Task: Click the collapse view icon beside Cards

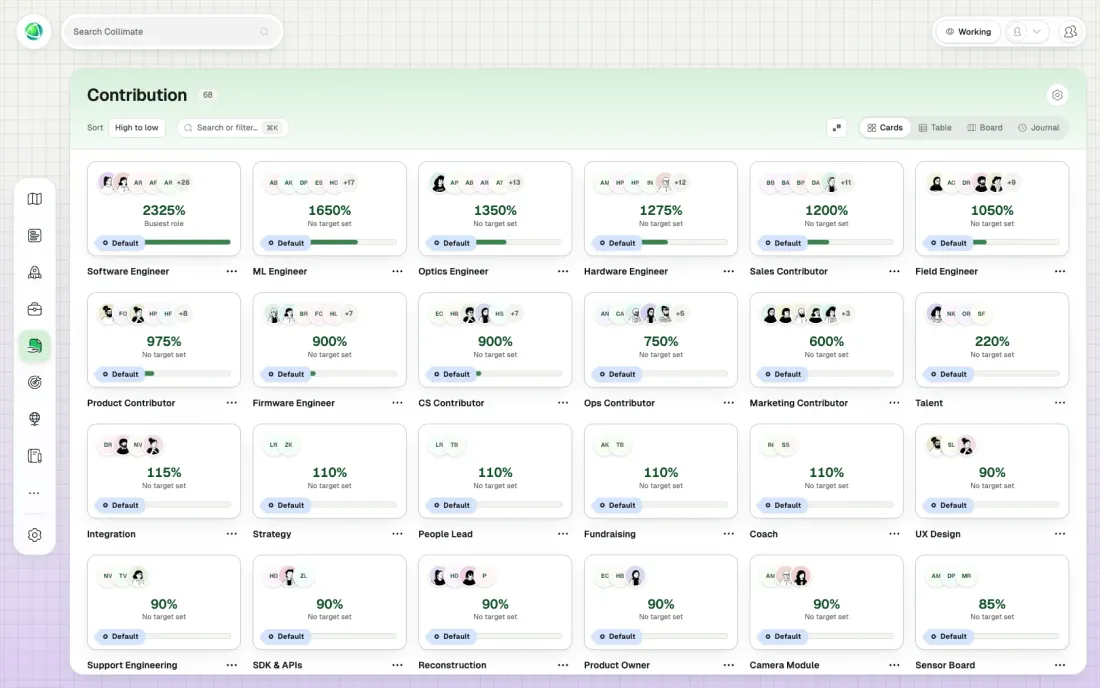Action: (836, 128)
